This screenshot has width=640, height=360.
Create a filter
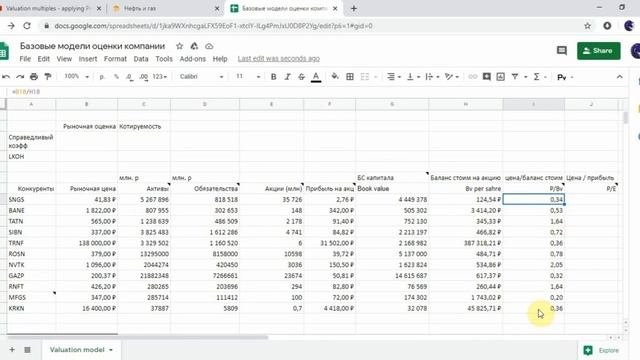[515, 77]
